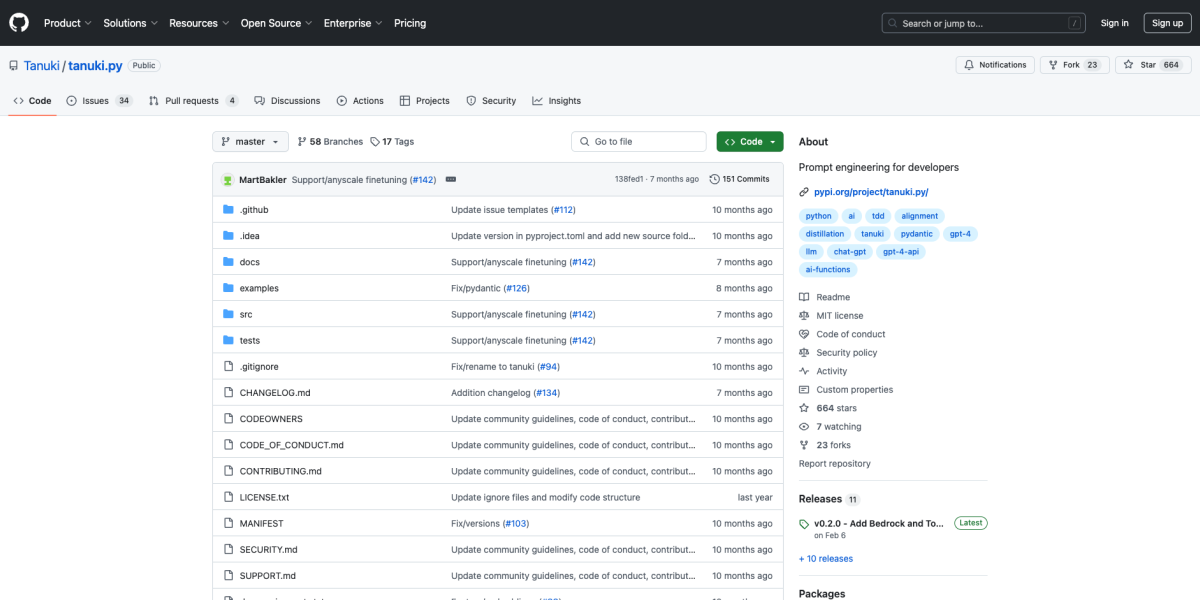Open the Solutions navigation menu
Viewport: 1200px width, 600px height.
click(130, 23)
